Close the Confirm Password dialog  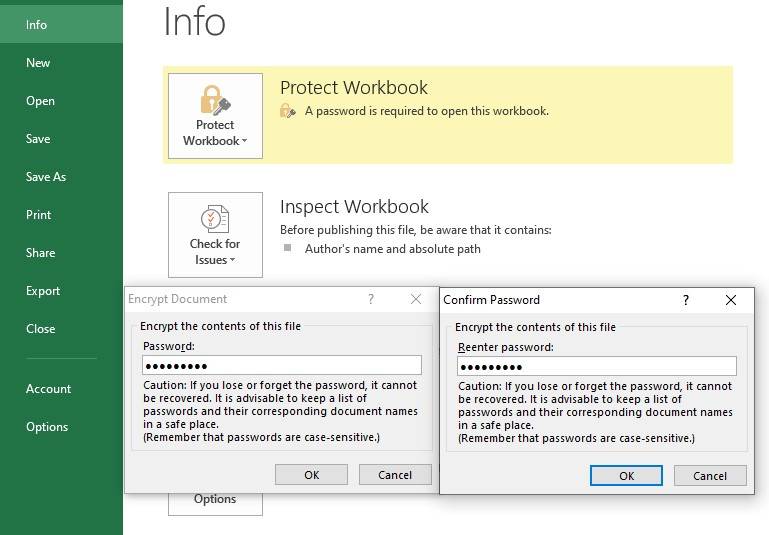pos(731,300)
